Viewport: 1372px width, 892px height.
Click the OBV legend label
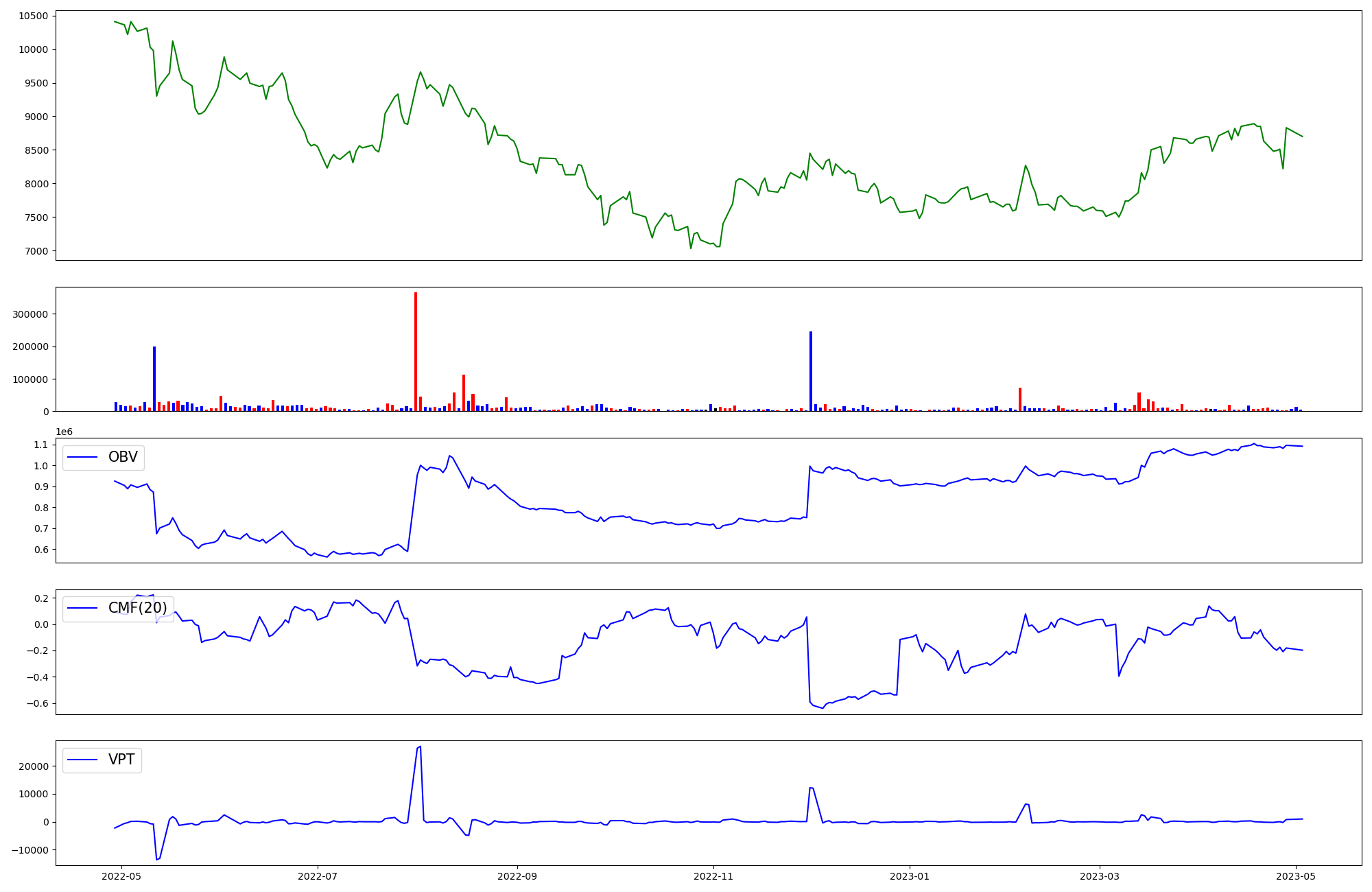pos(123,457)
